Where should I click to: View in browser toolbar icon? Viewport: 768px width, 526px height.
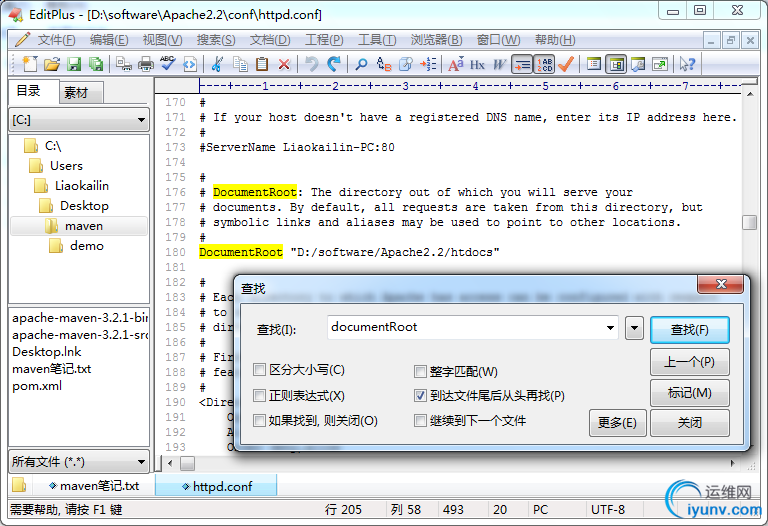click(190, 64)
